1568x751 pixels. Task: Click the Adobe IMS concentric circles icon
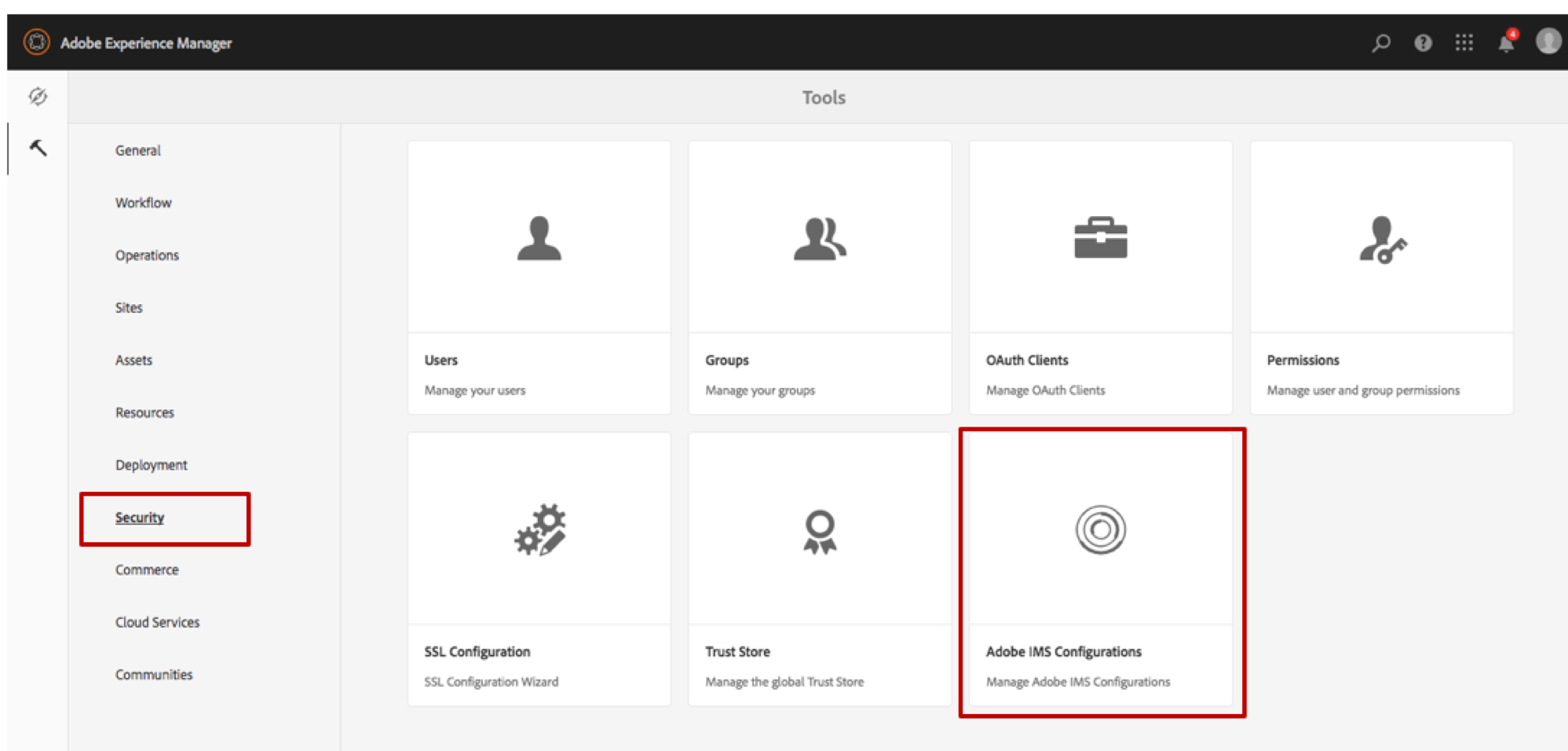(1101, 529)
